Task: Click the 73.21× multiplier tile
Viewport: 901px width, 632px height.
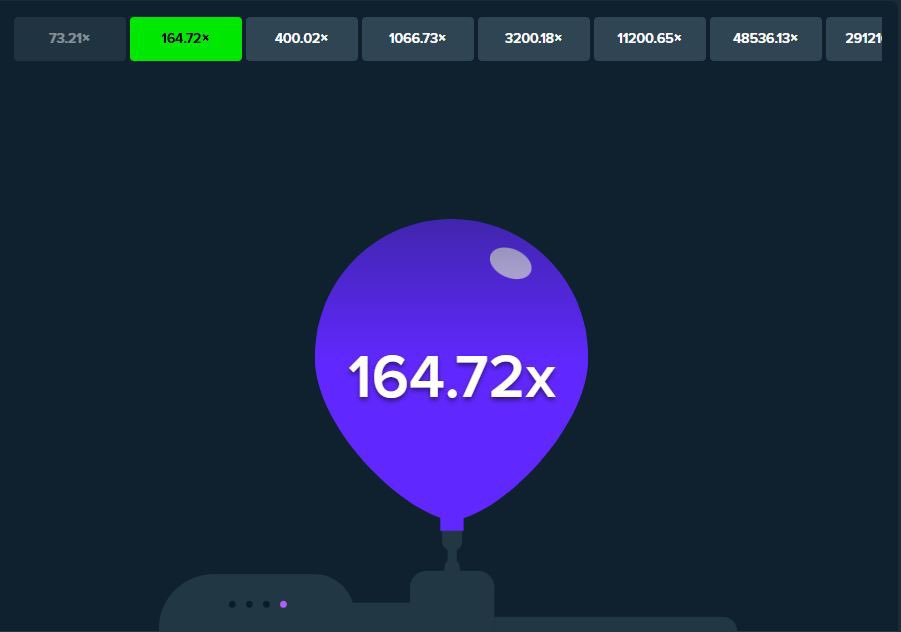Action: 70,38
